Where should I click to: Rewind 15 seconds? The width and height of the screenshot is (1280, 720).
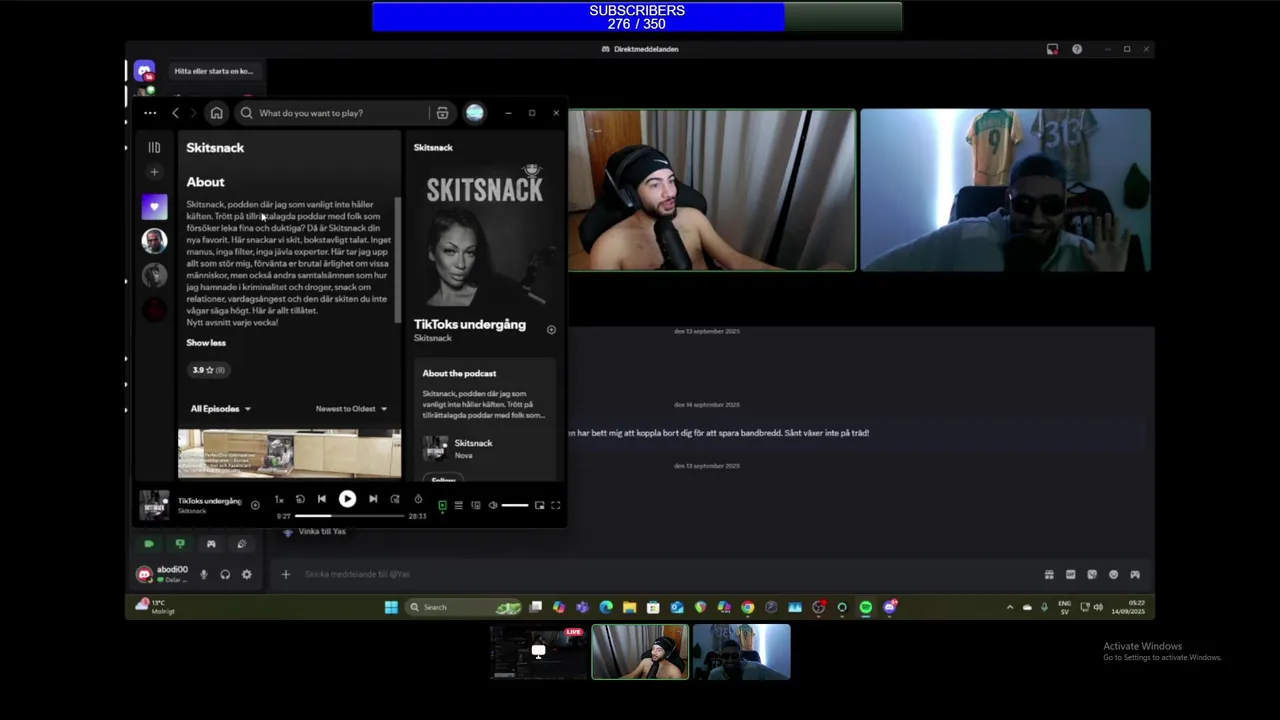[x=300, y=499]
